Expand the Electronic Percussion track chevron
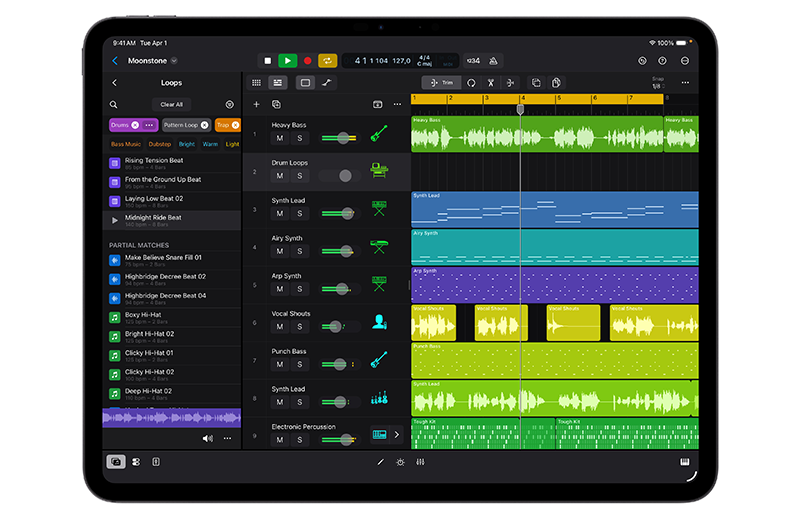Viewport: 800px width, 524px height. 396,434
